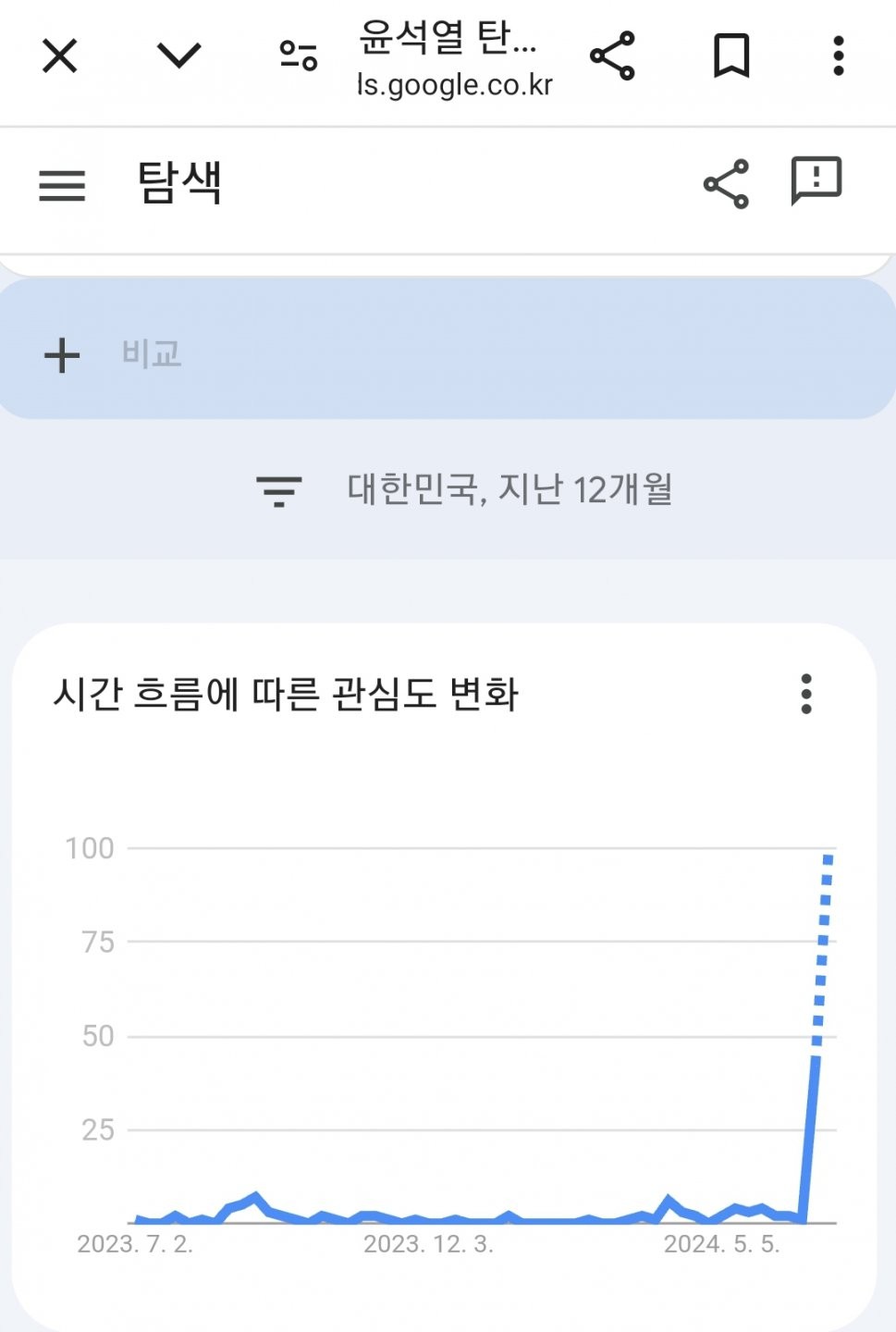Click the 2023. 12. 3. axis date label
This screenshot has height=1332, width=896.
428,1244
